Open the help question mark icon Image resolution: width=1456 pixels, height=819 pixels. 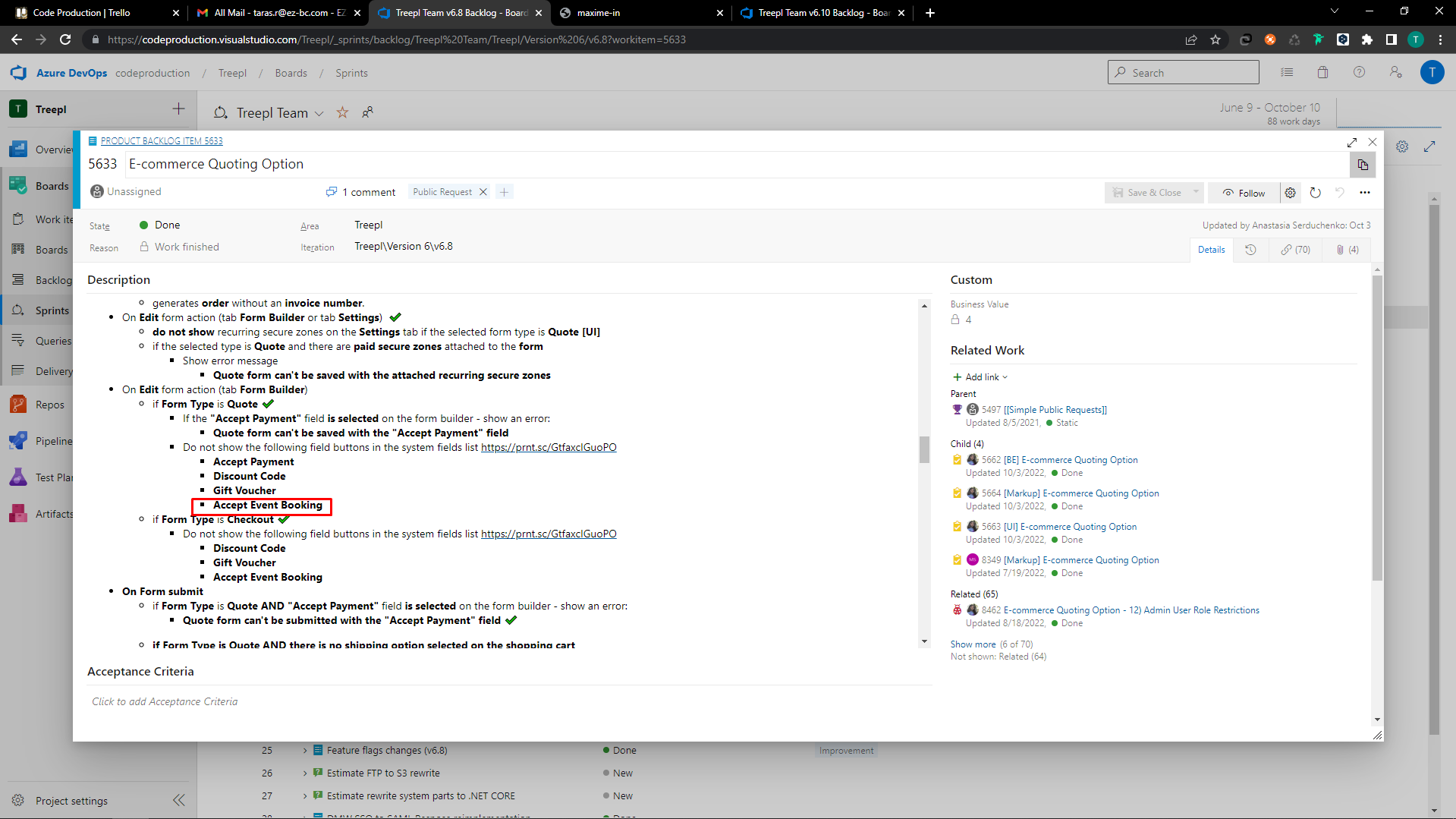(1359, 72)
